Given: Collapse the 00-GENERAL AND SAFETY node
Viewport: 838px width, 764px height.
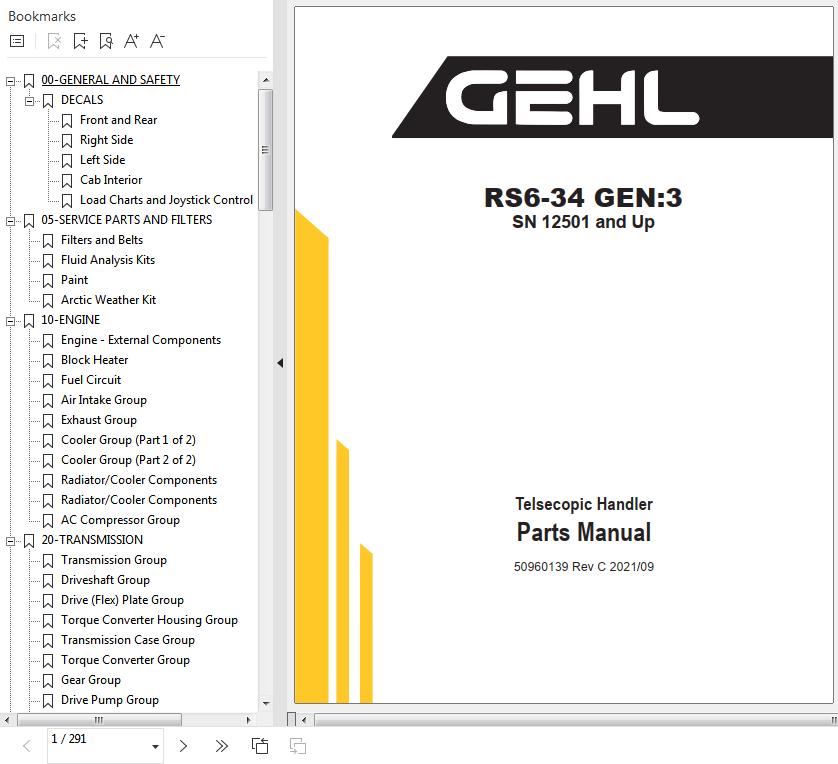Looking at the screenshot, I should pyautogui.click(x=10, y=81).
